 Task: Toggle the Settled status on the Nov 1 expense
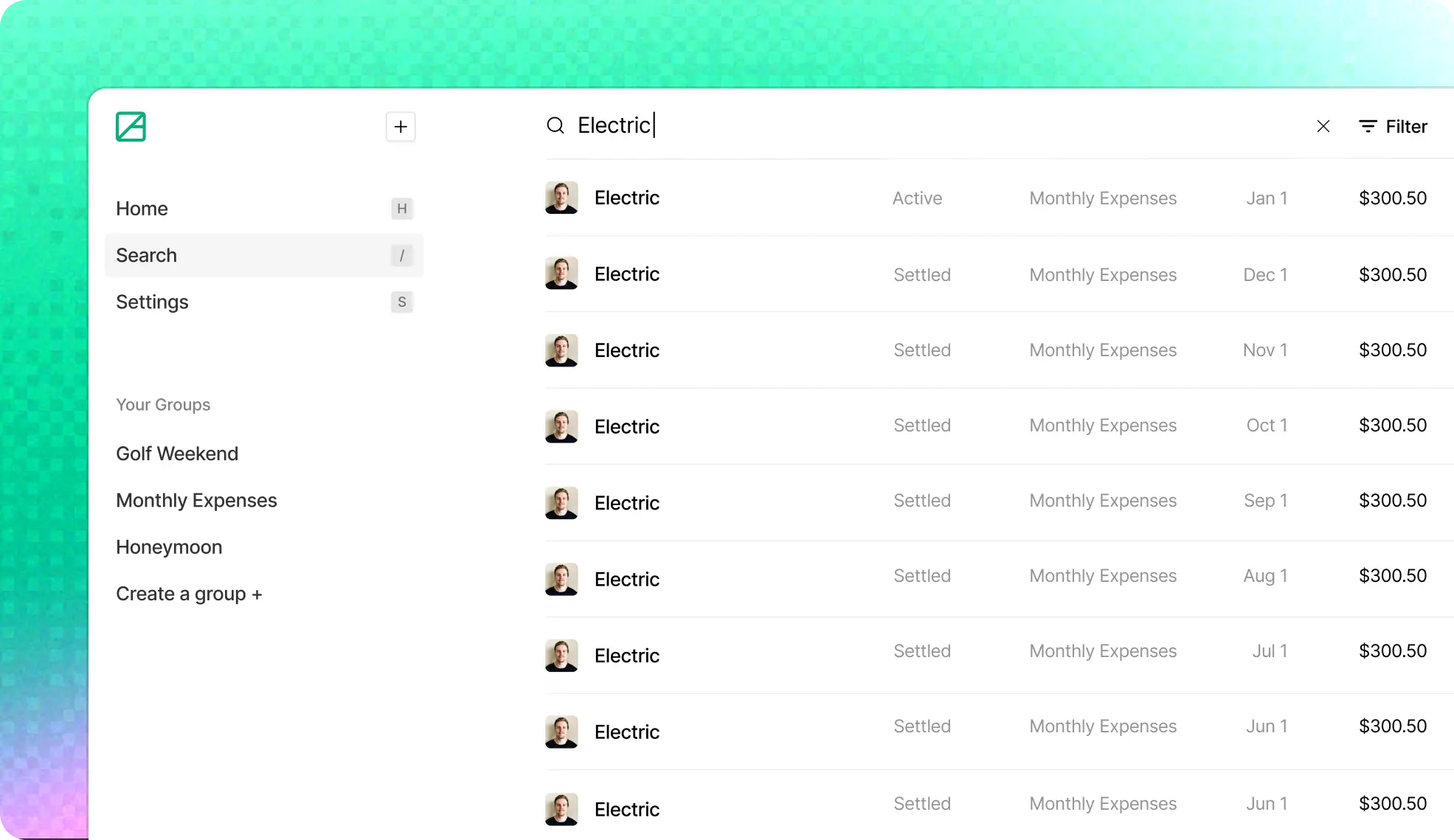pos(921,350)
